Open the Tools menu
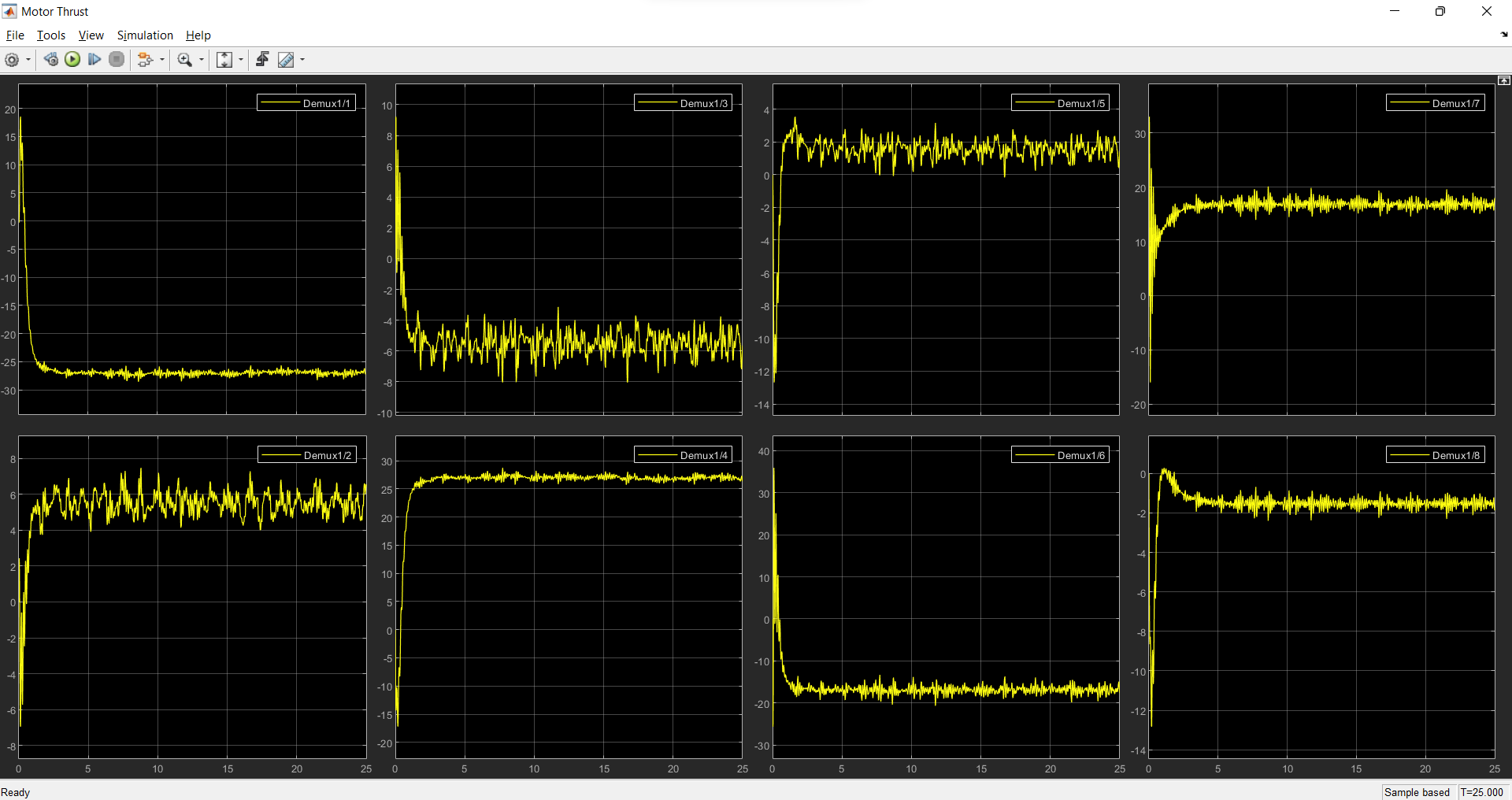 coord(51,35)
